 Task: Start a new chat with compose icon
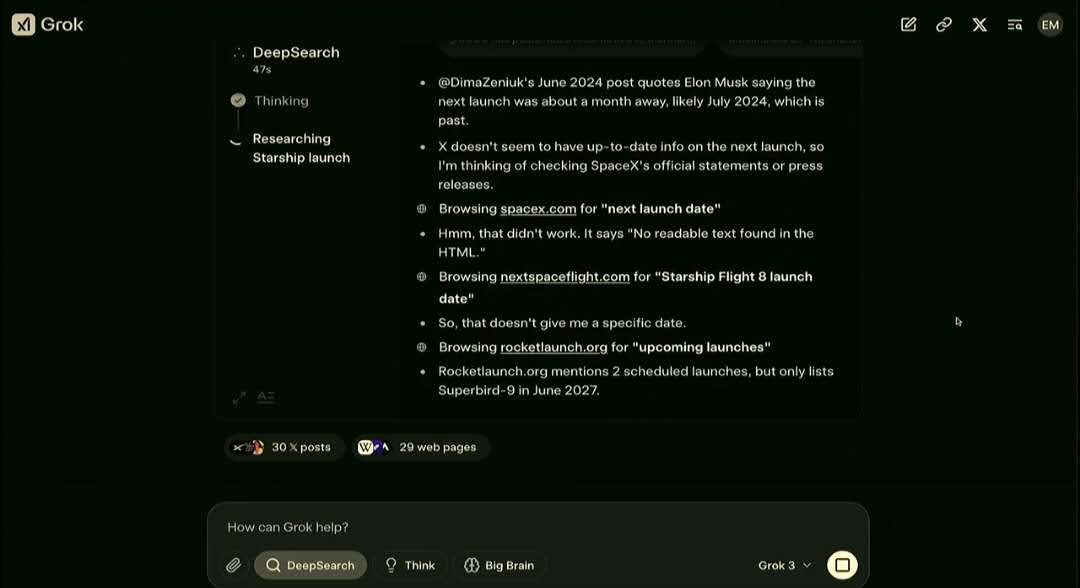(x=908, y=25)
